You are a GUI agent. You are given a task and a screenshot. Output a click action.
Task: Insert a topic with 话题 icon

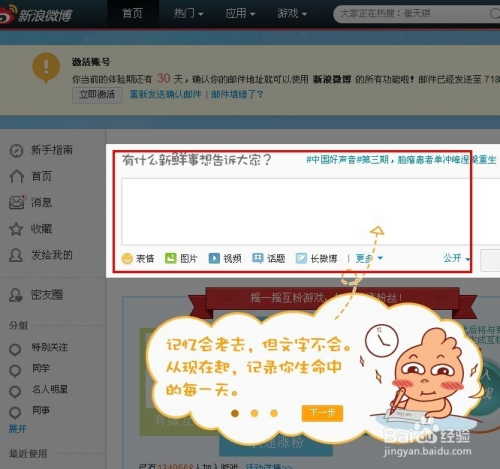(x=258, y=258)
